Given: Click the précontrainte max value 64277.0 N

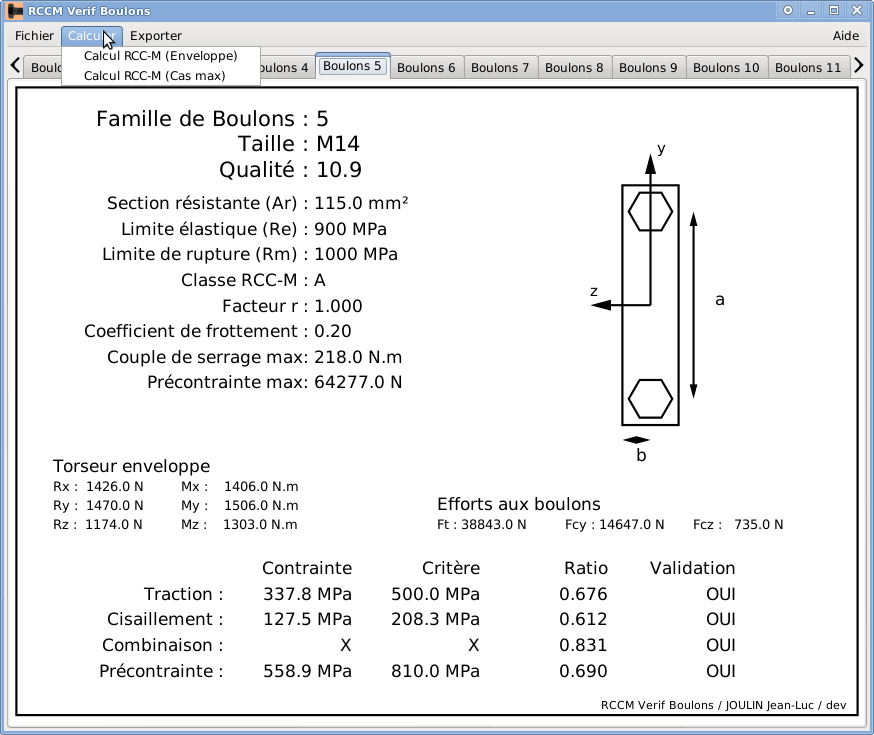Looking at the screenshot, I should point(358,382).
